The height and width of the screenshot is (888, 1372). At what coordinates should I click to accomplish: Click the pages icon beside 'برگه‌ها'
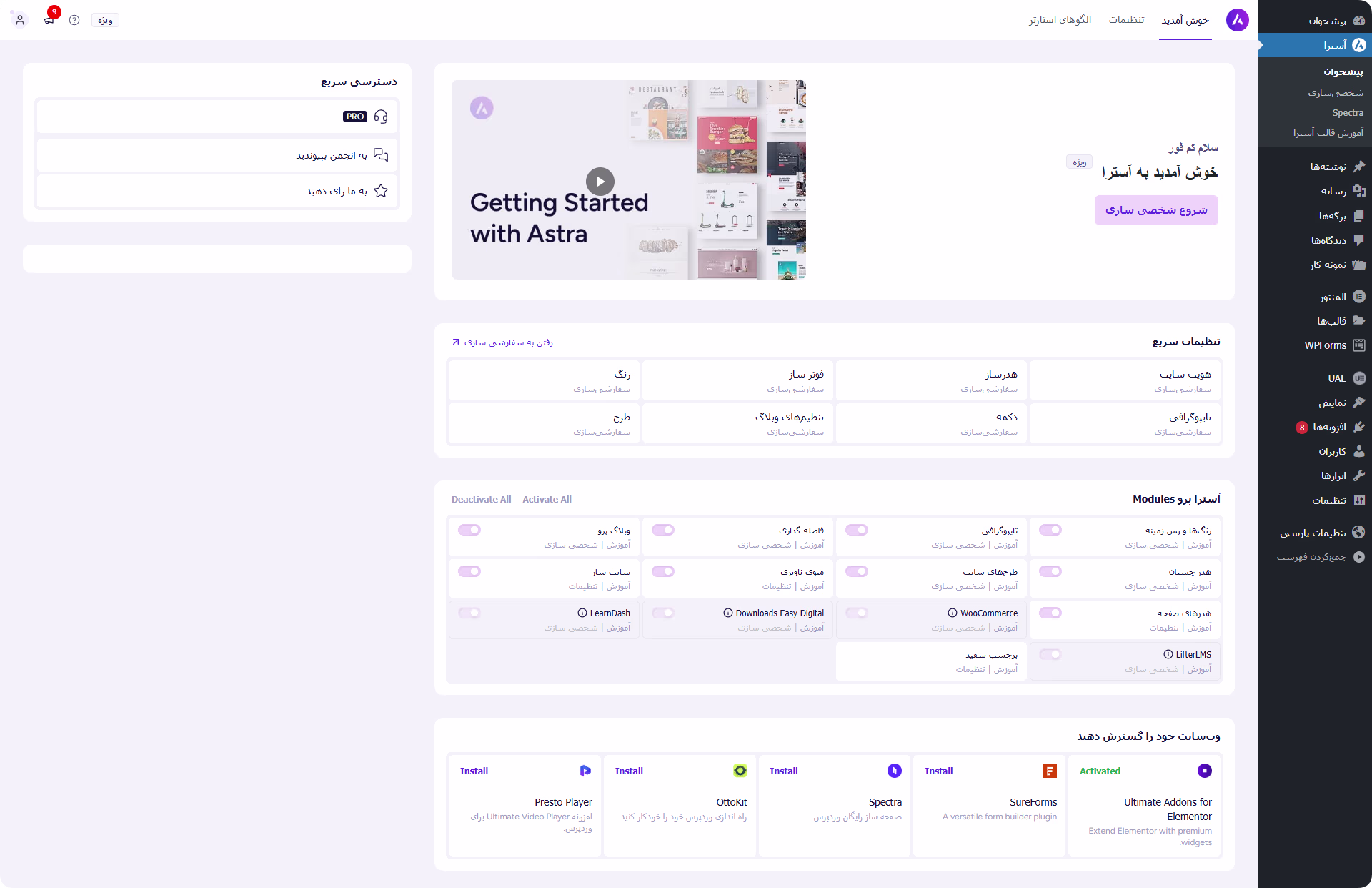coord(1359,215)
